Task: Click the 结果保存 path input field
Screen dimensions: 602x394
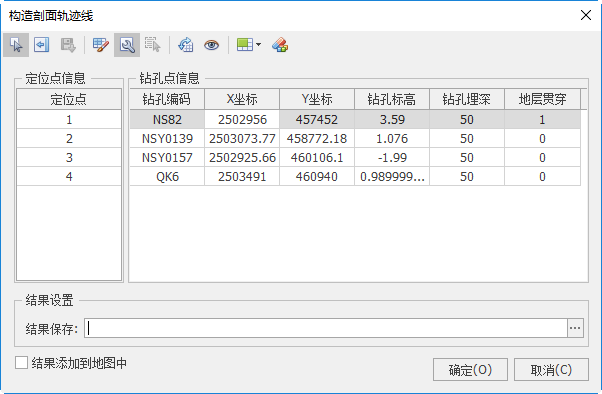Action: click(326, 328)
